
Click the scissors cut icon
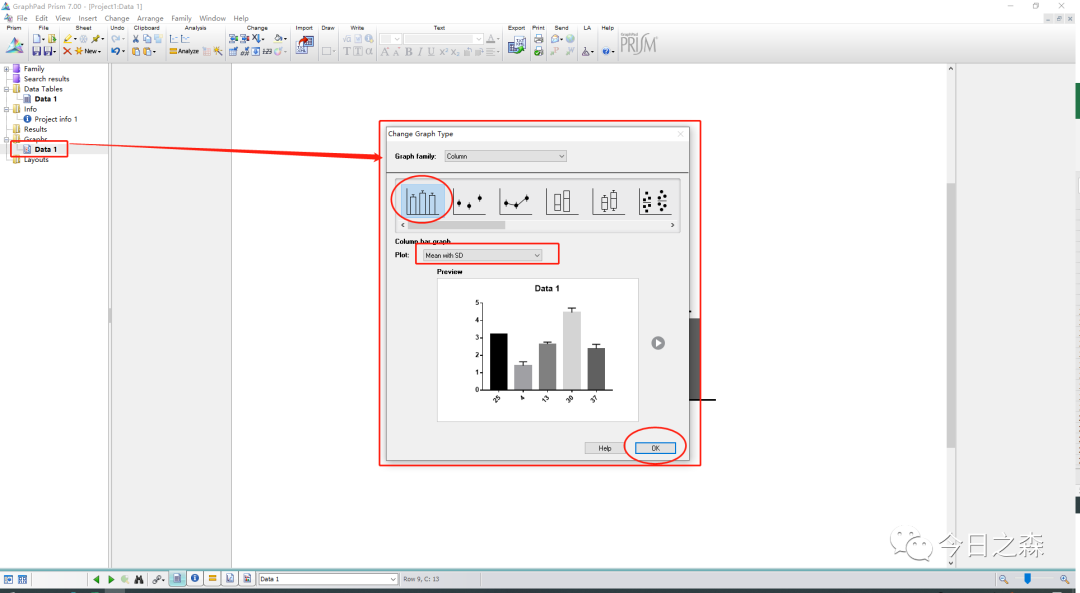click(x=136, y=39)
